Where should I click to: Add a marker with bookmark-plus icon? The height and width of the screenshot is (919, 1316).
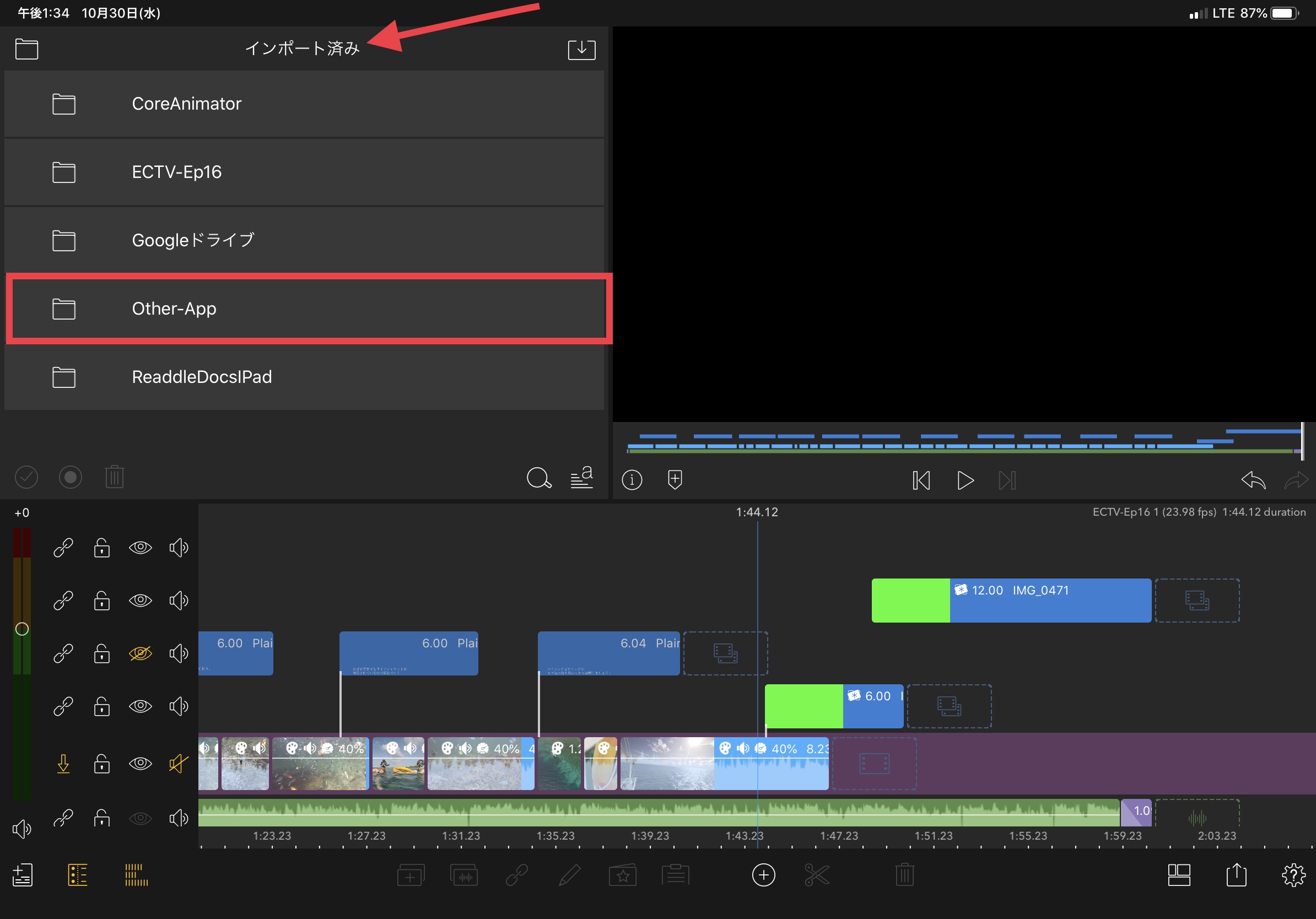pyautogui.click(x=675, y=479)
